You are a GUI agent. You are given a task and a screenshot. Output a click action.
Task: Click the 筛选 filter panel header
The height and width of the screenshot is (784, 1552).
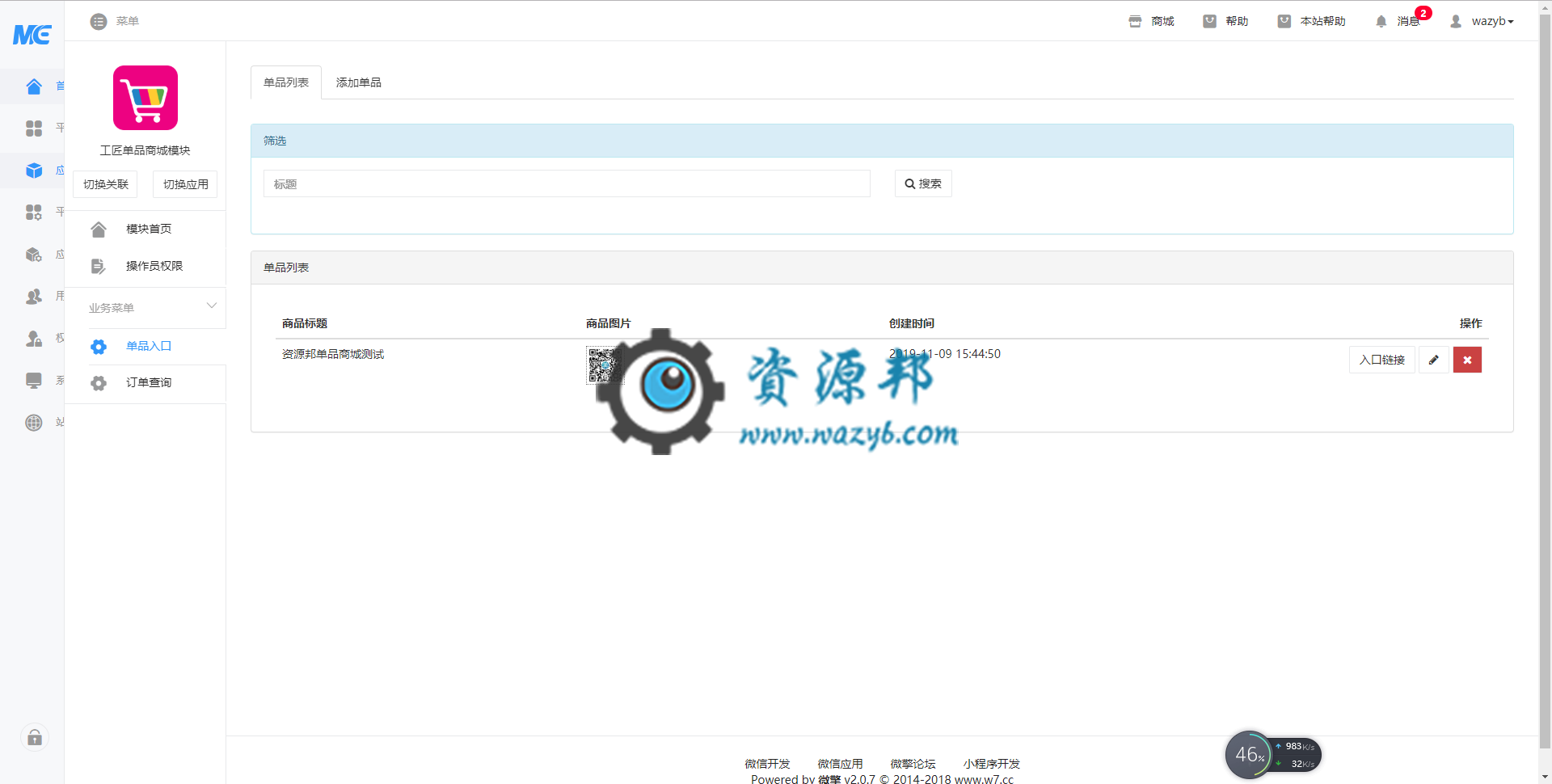pos(882,141)
